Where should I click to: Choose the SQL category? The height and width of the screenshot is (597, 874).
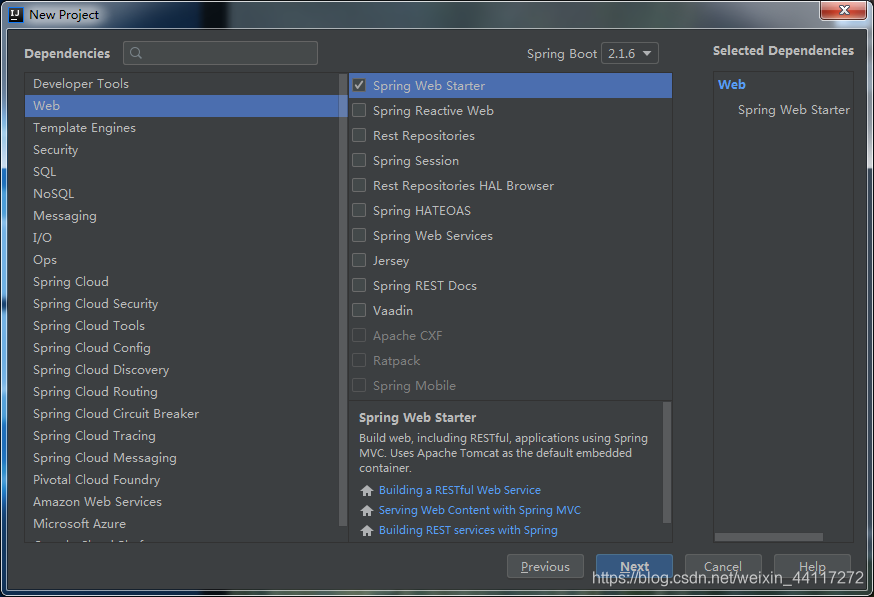coord(182,172)
